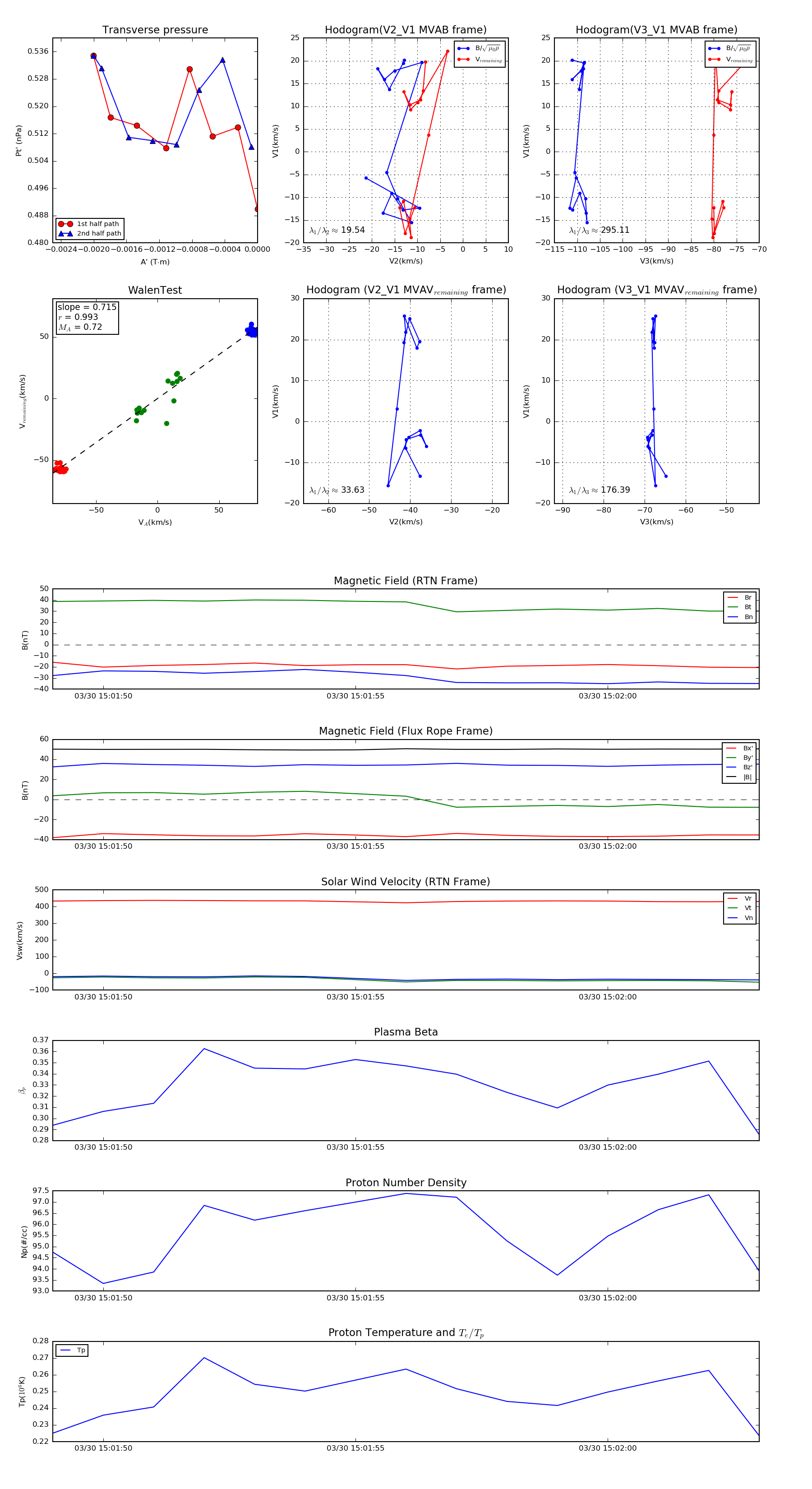This screenshot has width=812, height=1489.
Task: Click the 'Br' legend entry
Action: coord(740,598)
